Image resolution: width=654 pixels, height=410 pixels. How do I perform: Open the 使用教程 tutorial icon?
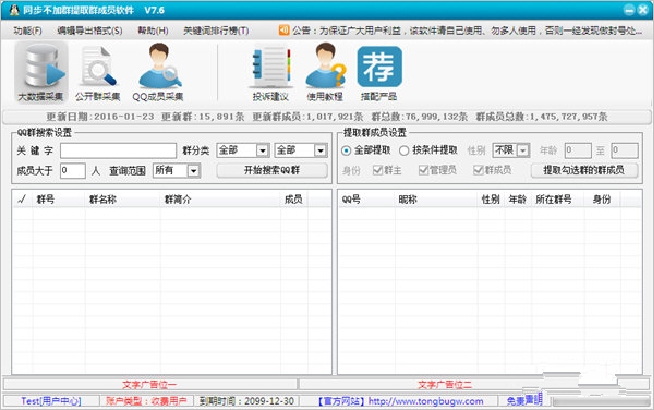[x=325, y=73]
